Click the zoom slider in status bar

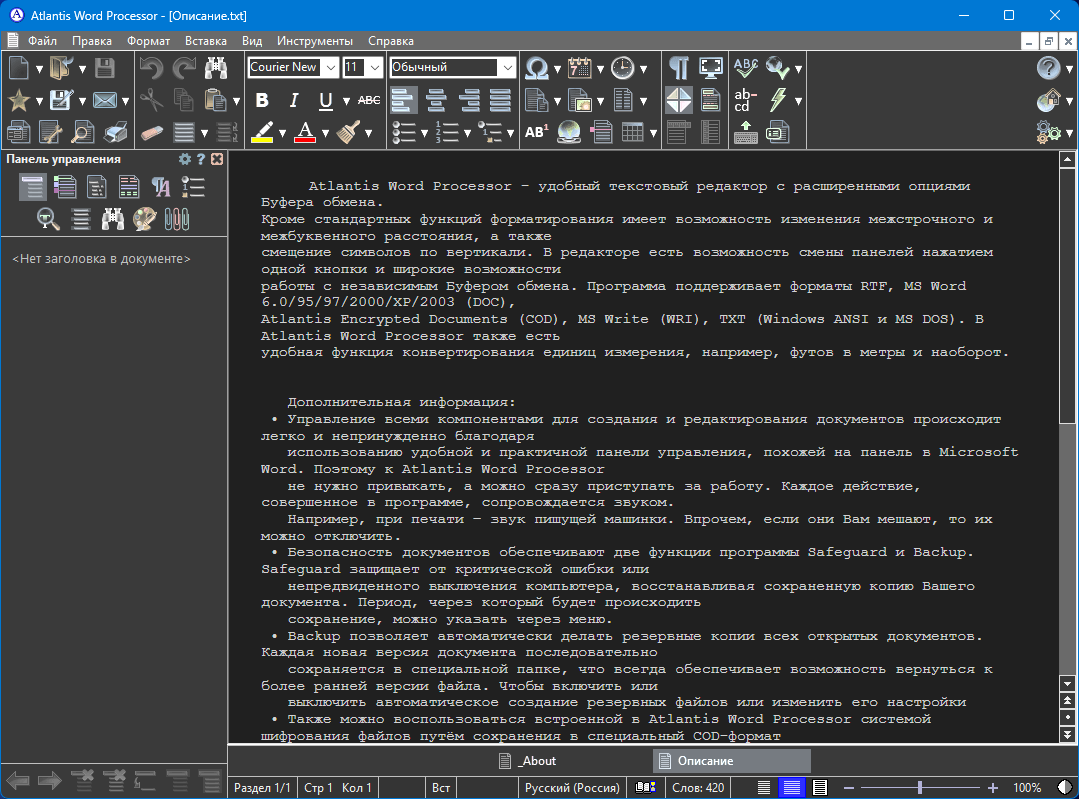pyautogui.click(x=919, y=788)
